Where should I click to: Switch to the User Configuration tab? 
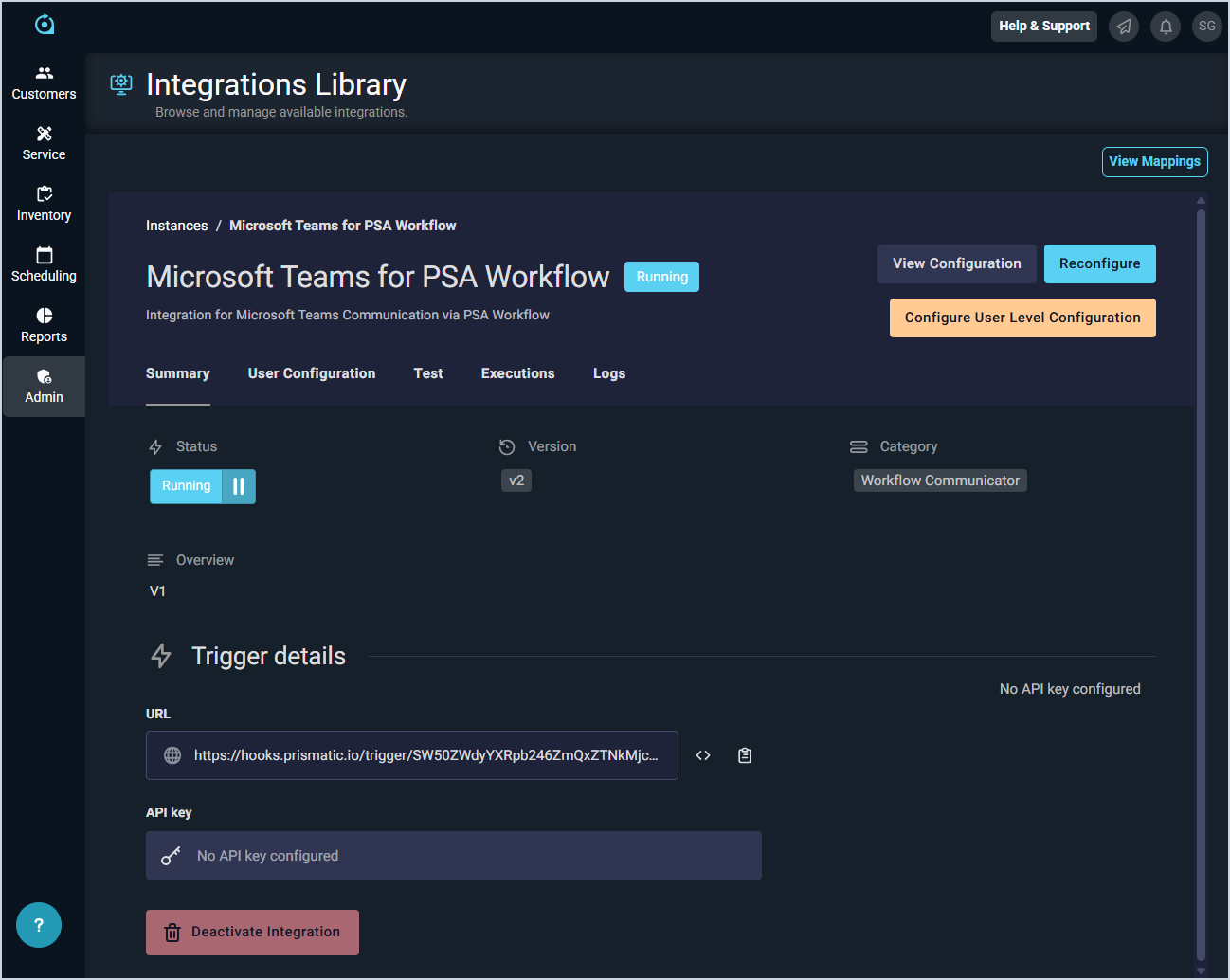click(312, 373)
